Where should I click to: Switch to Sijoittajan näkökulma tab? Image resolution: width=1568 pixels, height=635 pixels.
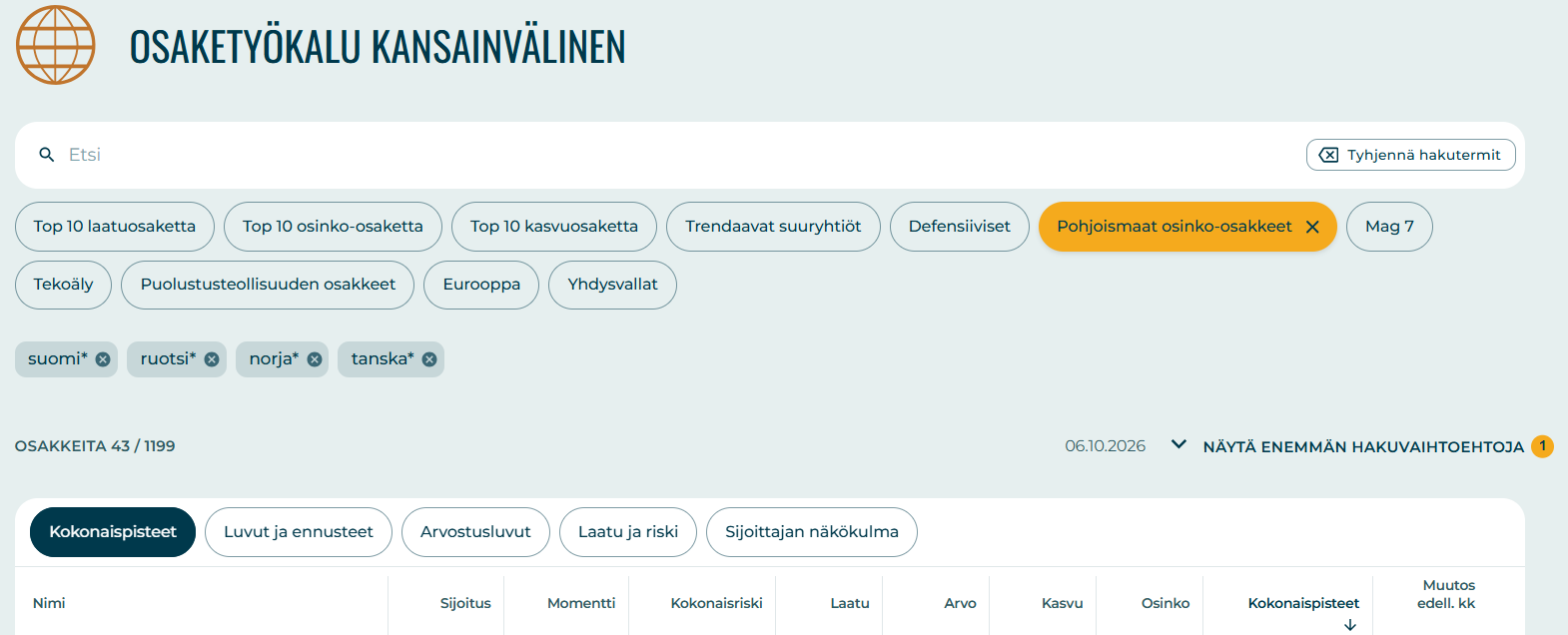point(812,532)
